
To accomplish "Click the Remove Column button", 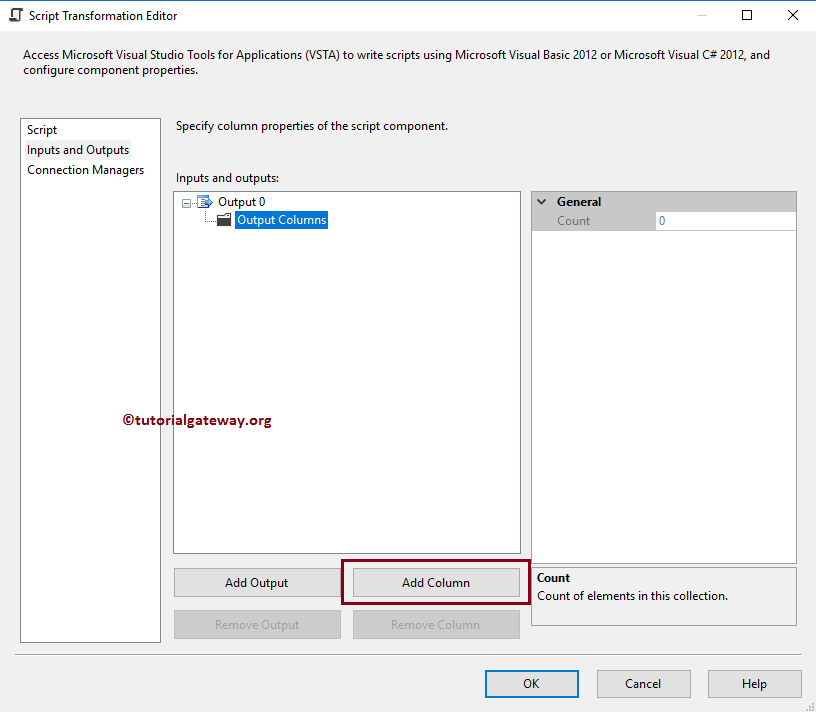I will tap(436, 624).
